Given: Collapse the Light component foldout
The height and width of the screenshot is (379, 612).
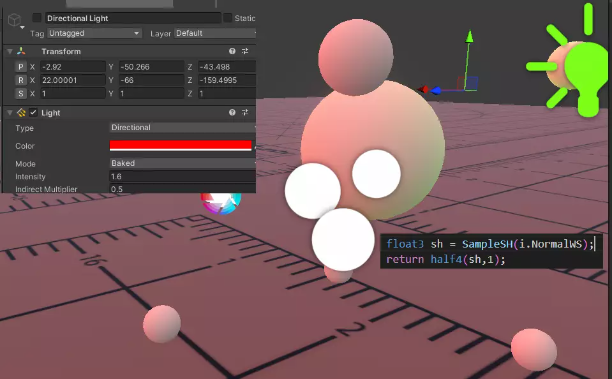Looking at the screenshot, I should (10, 113).
